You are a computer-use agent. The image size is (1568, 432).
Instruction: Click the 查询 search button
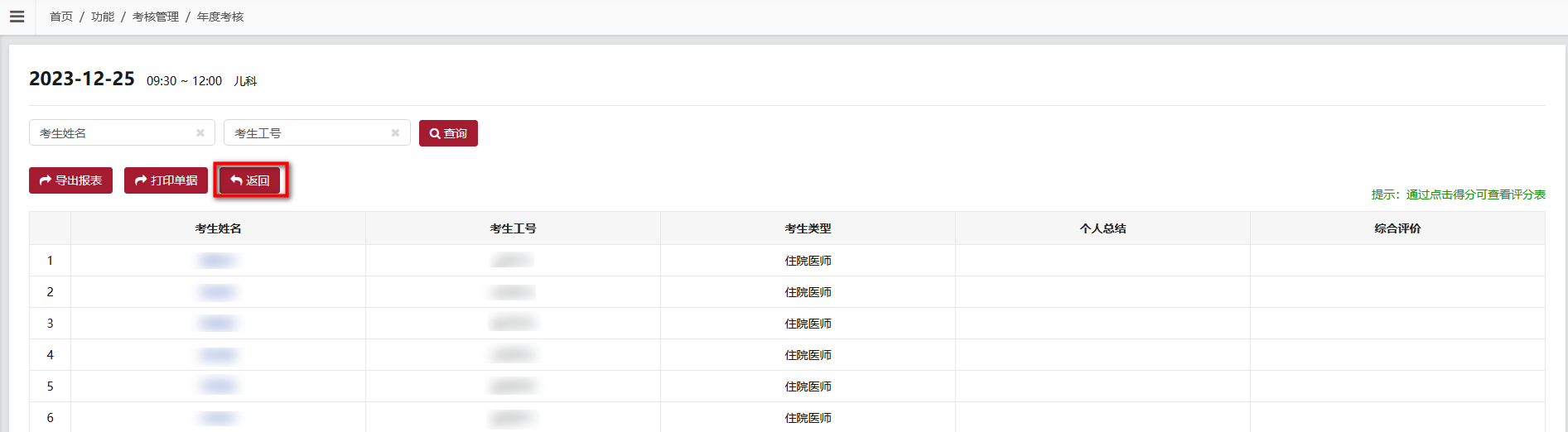pyautogui.click(x=448, y=132)
